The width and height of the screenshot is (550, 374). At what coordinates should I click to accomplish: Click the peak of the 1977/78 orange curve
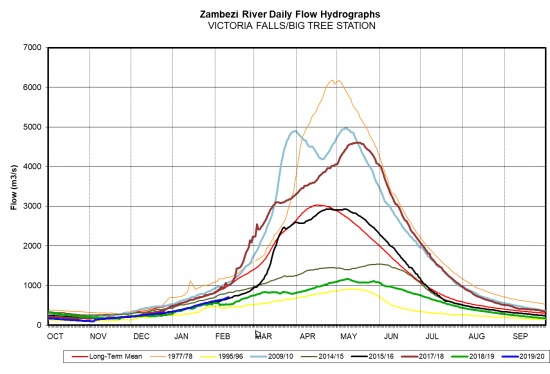coord(332,81)
